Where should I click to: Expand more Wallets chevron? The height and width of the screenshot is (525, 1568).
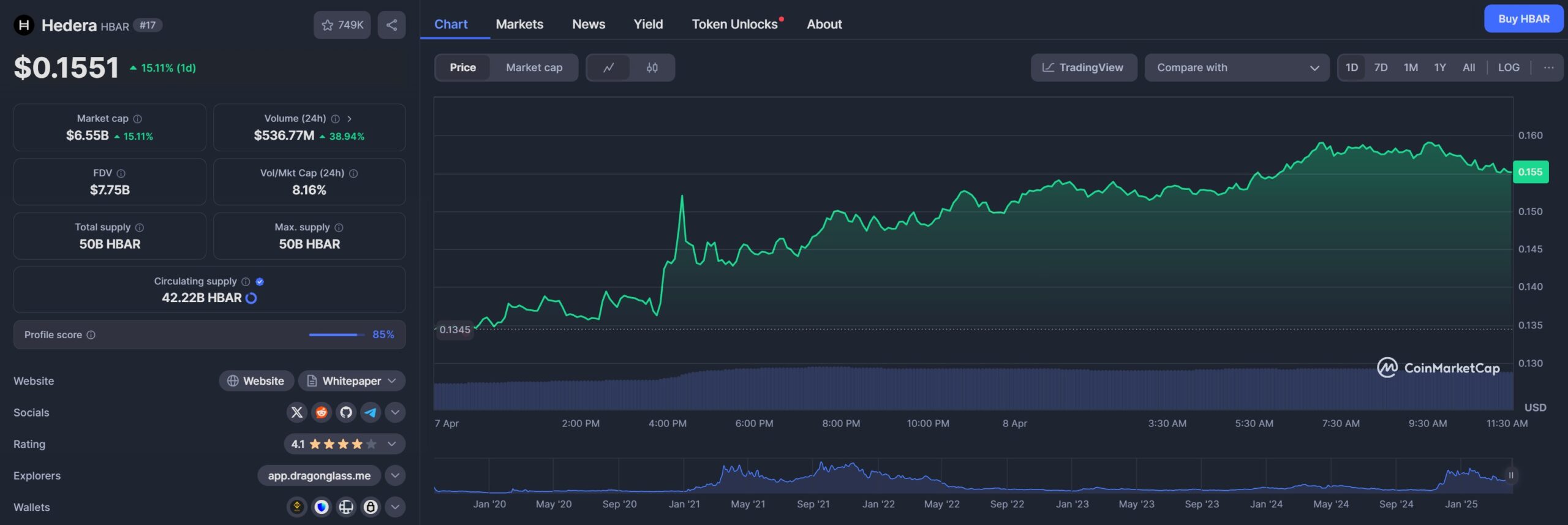395,507
